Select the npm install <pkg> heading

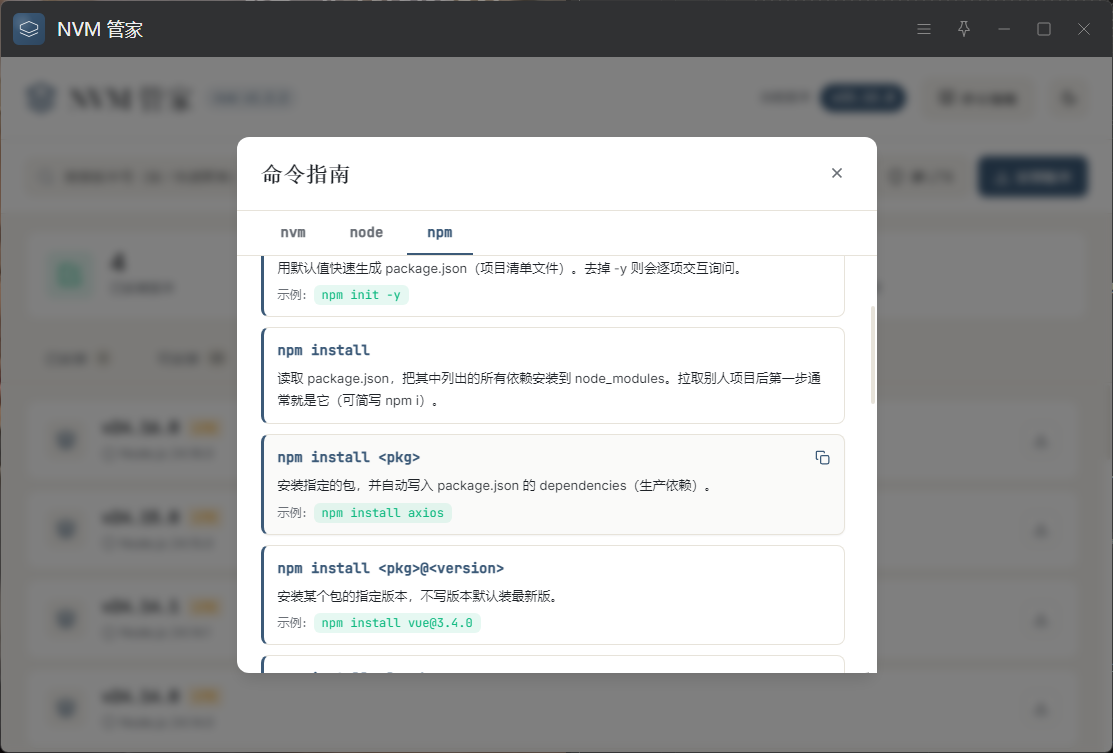349,457
